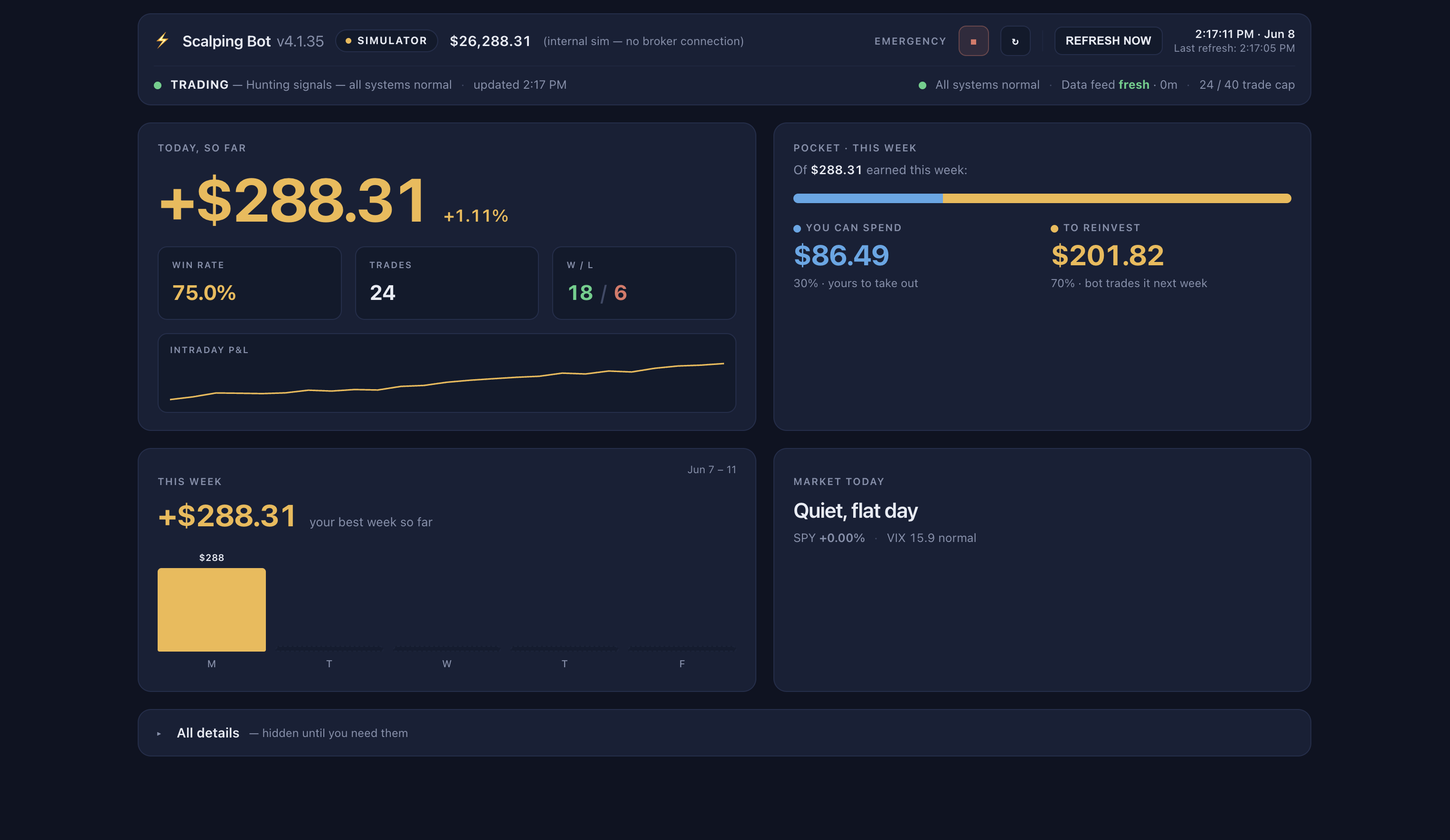Click the Quiet, flat day heading
The height and width of the screenshot is (840, 1450).
(855, 511)
